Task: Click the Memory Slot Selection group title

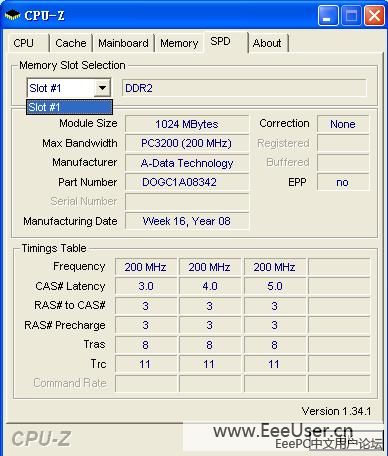Action: pyautogui.click(x=72, y=65)
